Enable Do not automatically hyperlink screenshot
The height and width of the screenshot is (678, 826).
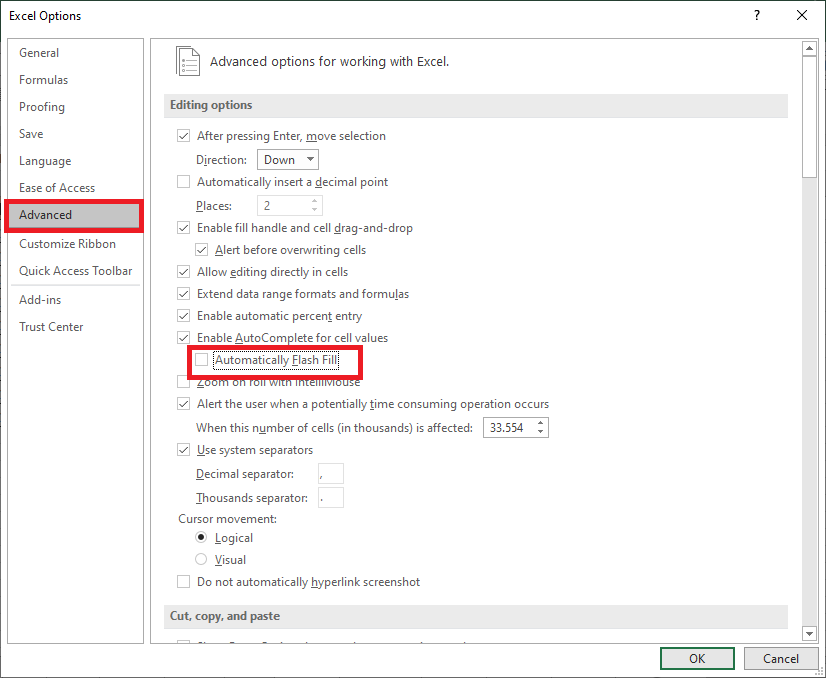pos(183,582)
